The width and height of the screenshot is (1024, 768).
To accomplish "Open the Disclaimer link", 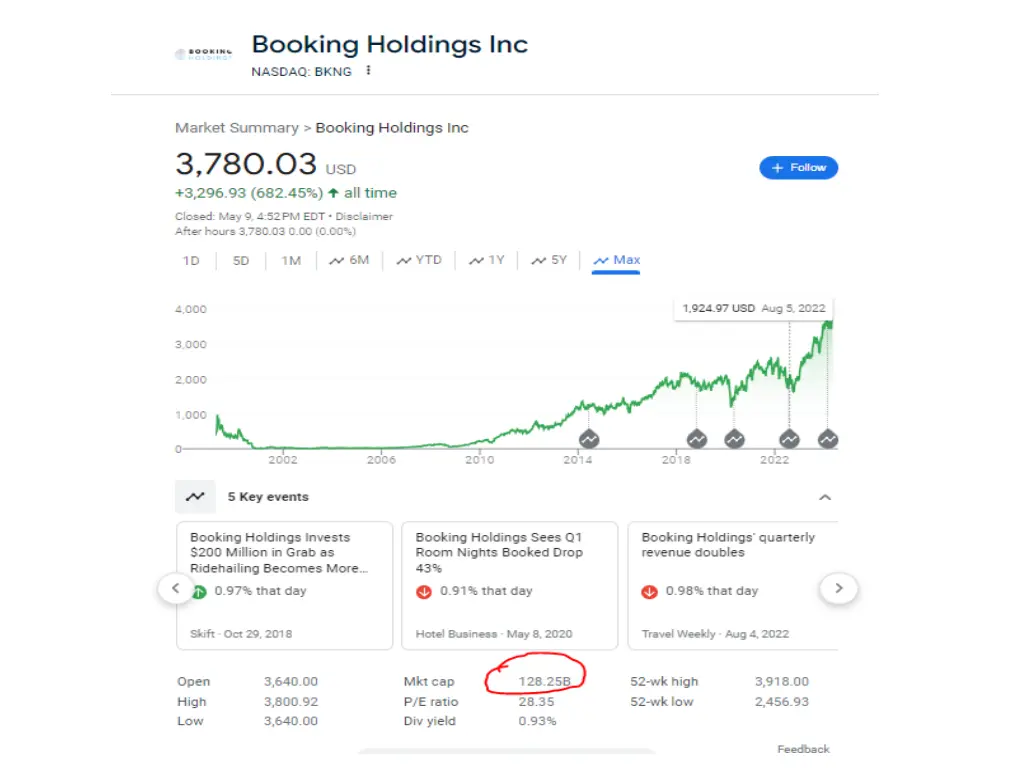I will [x=364, y=216].
